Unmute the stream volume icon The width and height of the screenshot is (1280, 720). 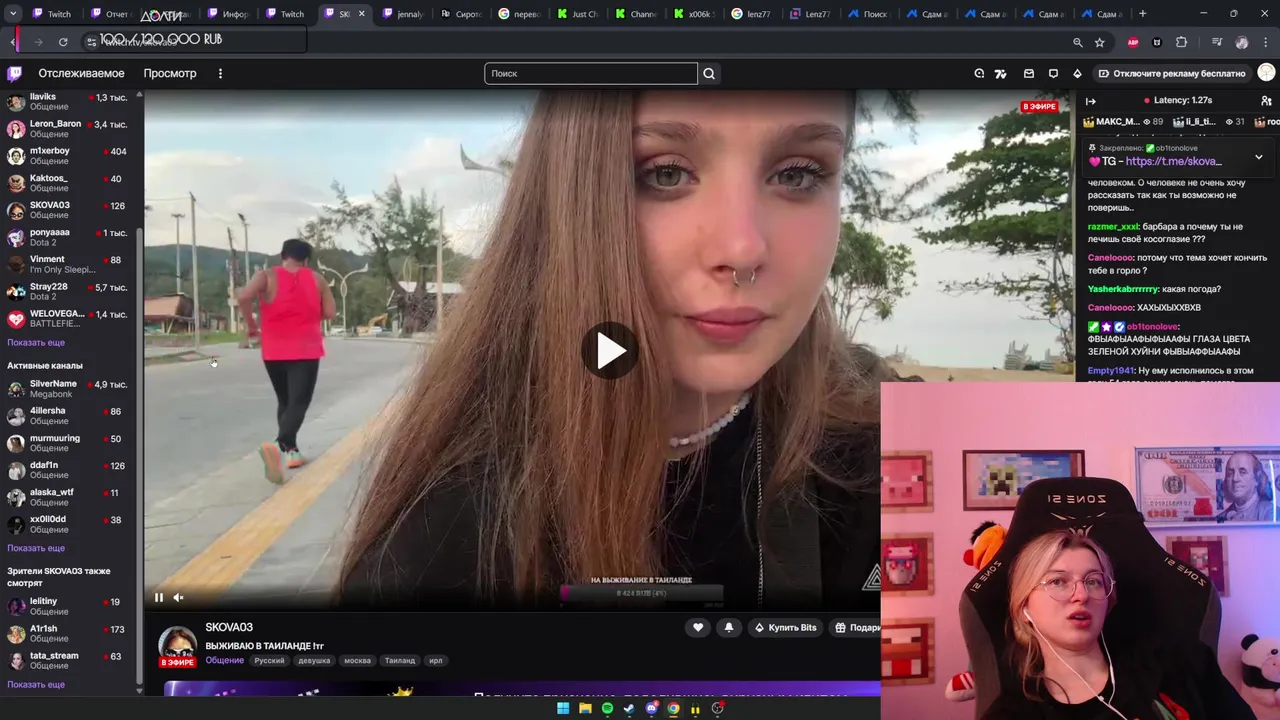[178, 598]
